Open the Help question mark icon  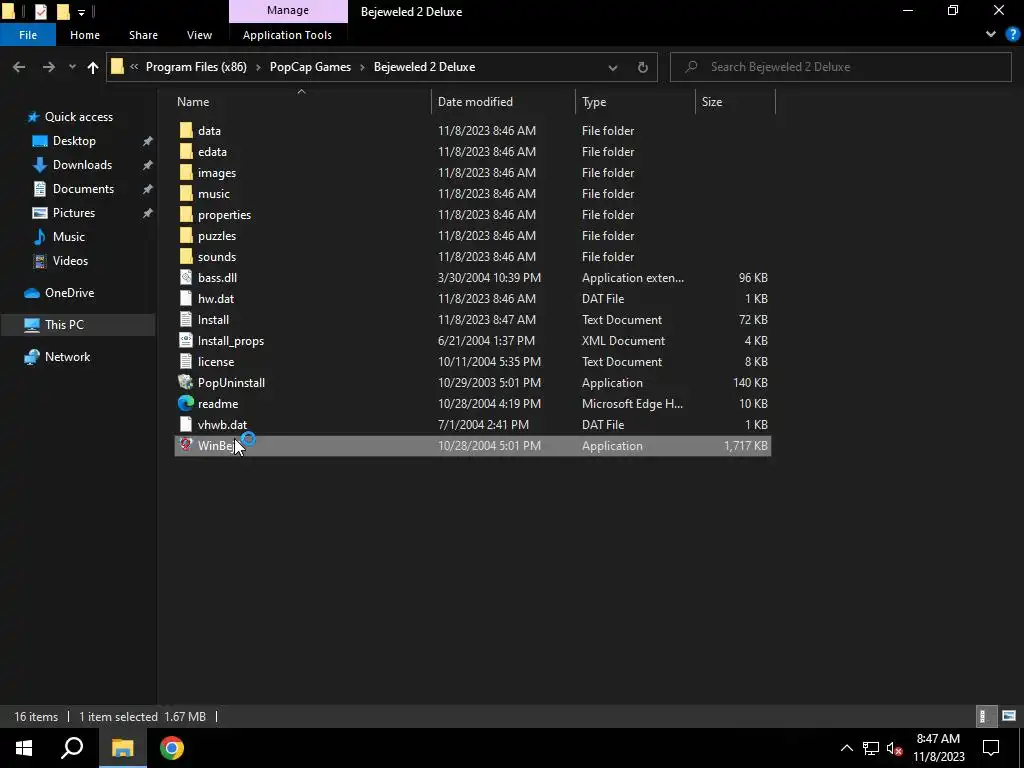click(1013, 35)
